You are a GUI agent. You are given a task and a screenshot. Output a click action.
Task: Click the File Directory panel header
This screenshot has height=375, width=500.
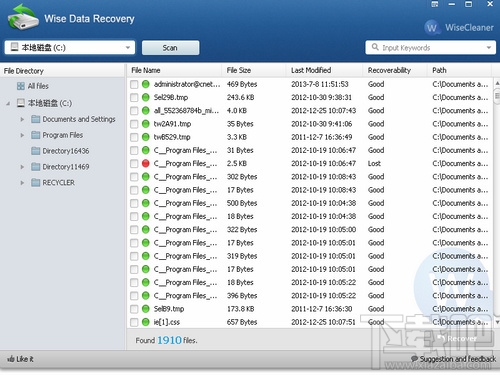[x=62, y=71]
